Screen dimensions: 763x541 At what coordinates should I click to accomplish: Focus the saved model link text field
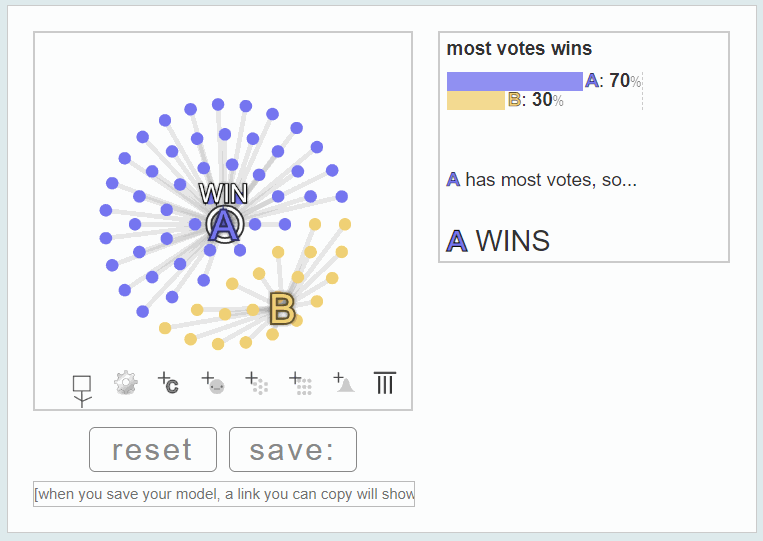click(x=224, y=494)
